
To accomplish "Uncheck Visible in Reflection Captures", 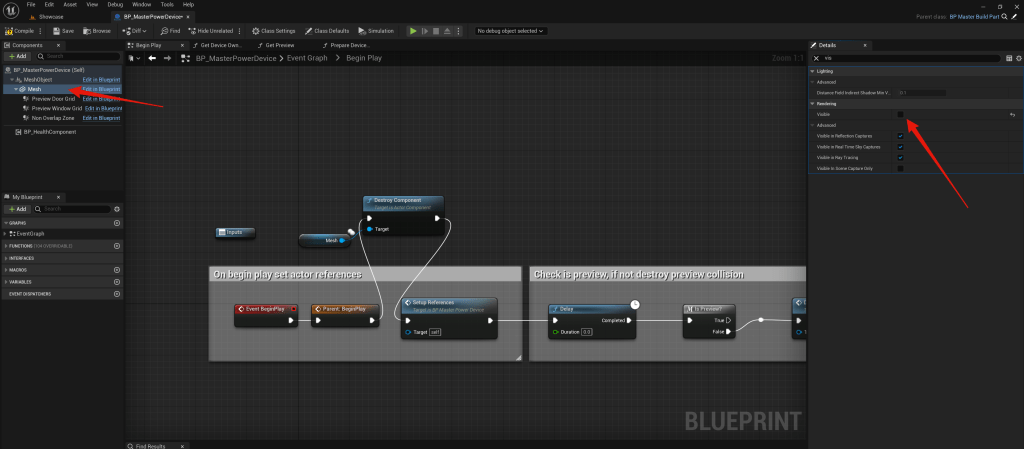I will (x=901, y=136).
